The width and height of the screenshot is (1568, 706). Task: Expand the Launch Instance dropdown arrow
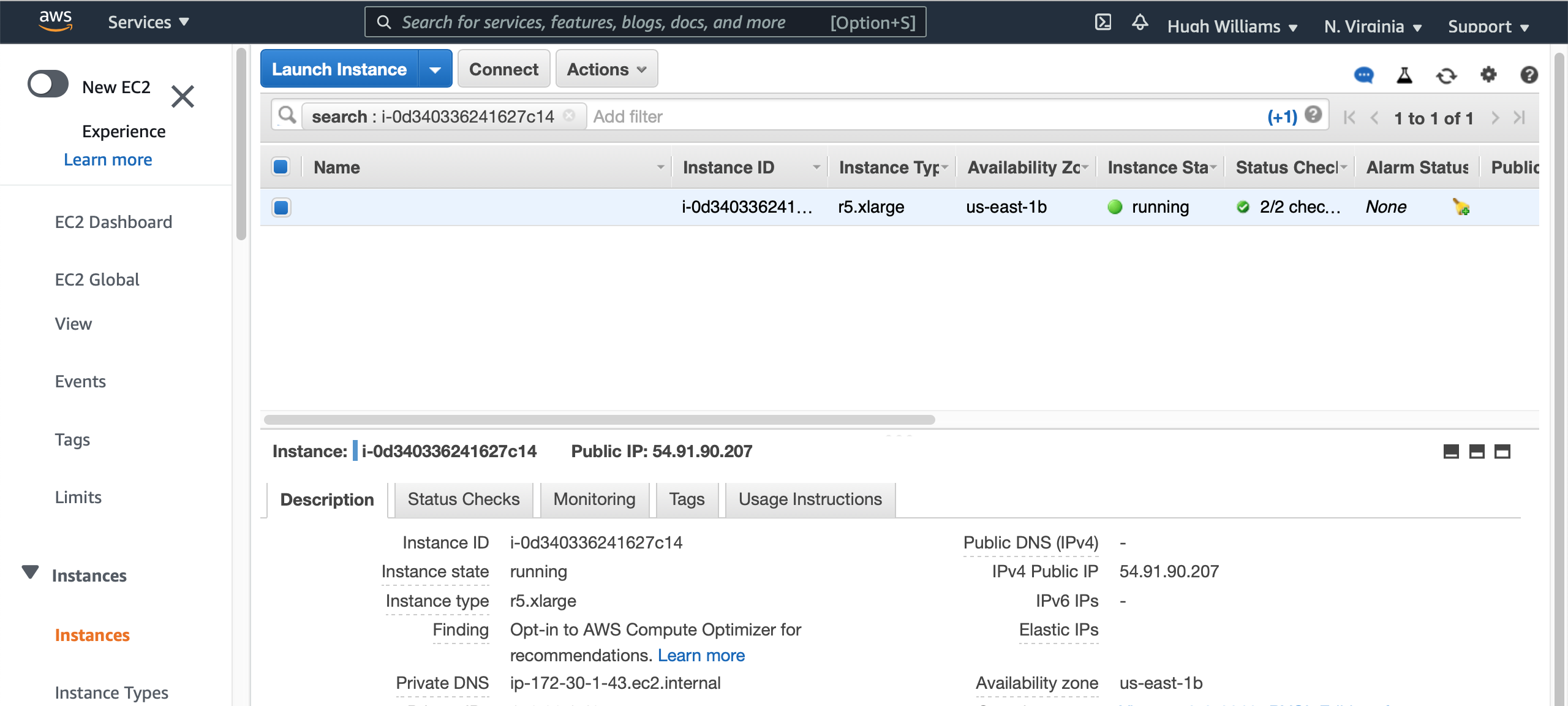coord(435,69)
